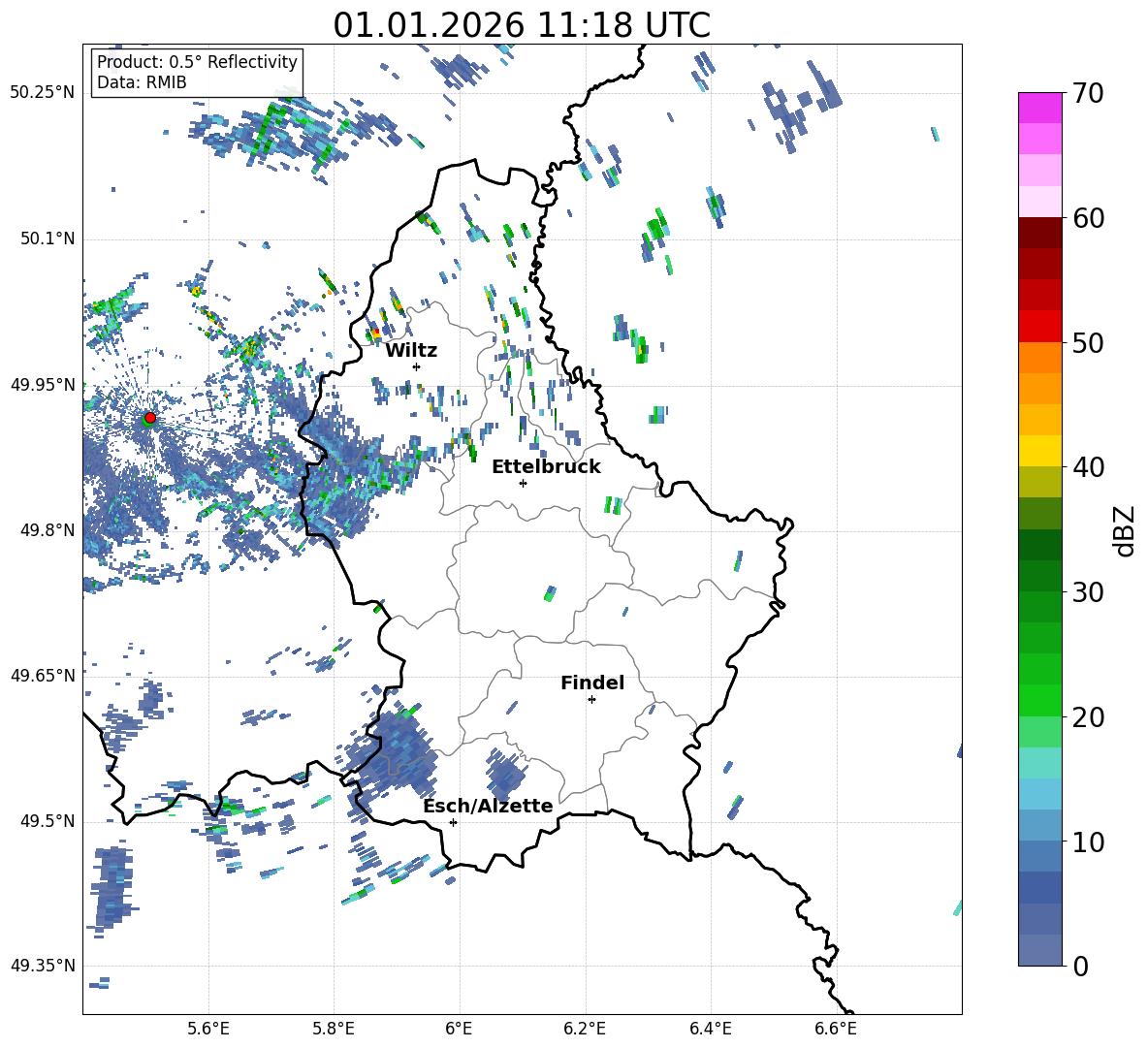The image size is (1148, 1048).
Task: Select the Esch/Alzette city label
Action: click(x=489, y=807)
